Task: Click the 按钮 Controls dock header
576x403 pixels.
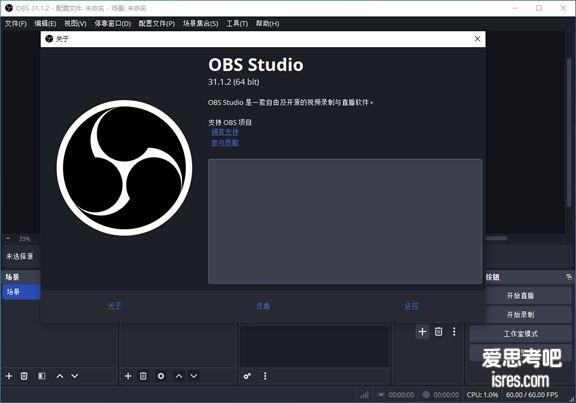Action: pos(528,277)
